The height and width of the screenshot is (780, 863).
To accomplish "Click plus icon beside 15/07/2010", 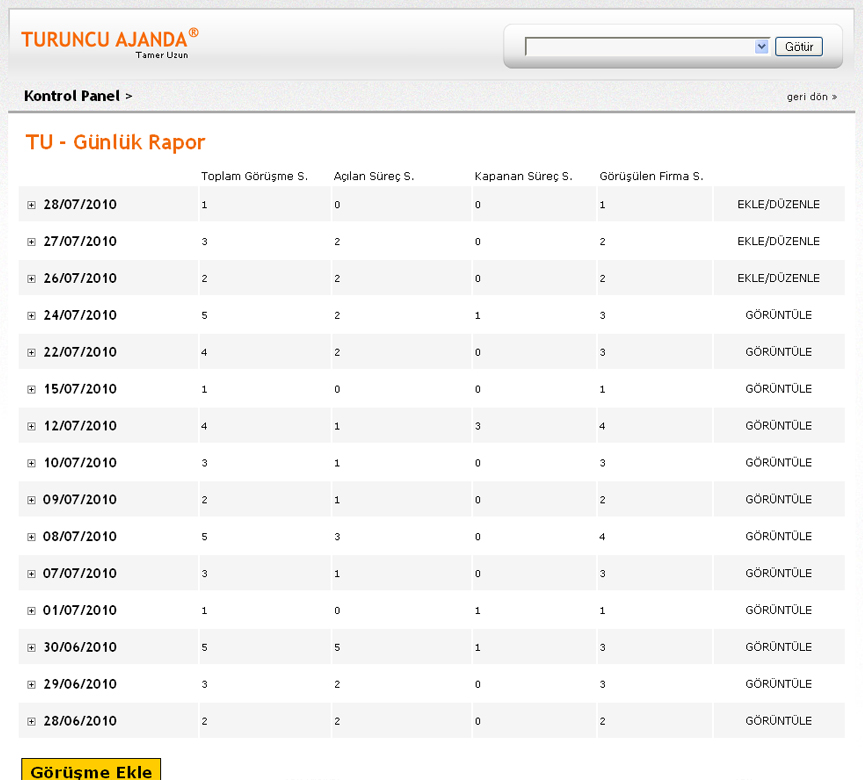I will pyautogui.click(x=32, y=390).
